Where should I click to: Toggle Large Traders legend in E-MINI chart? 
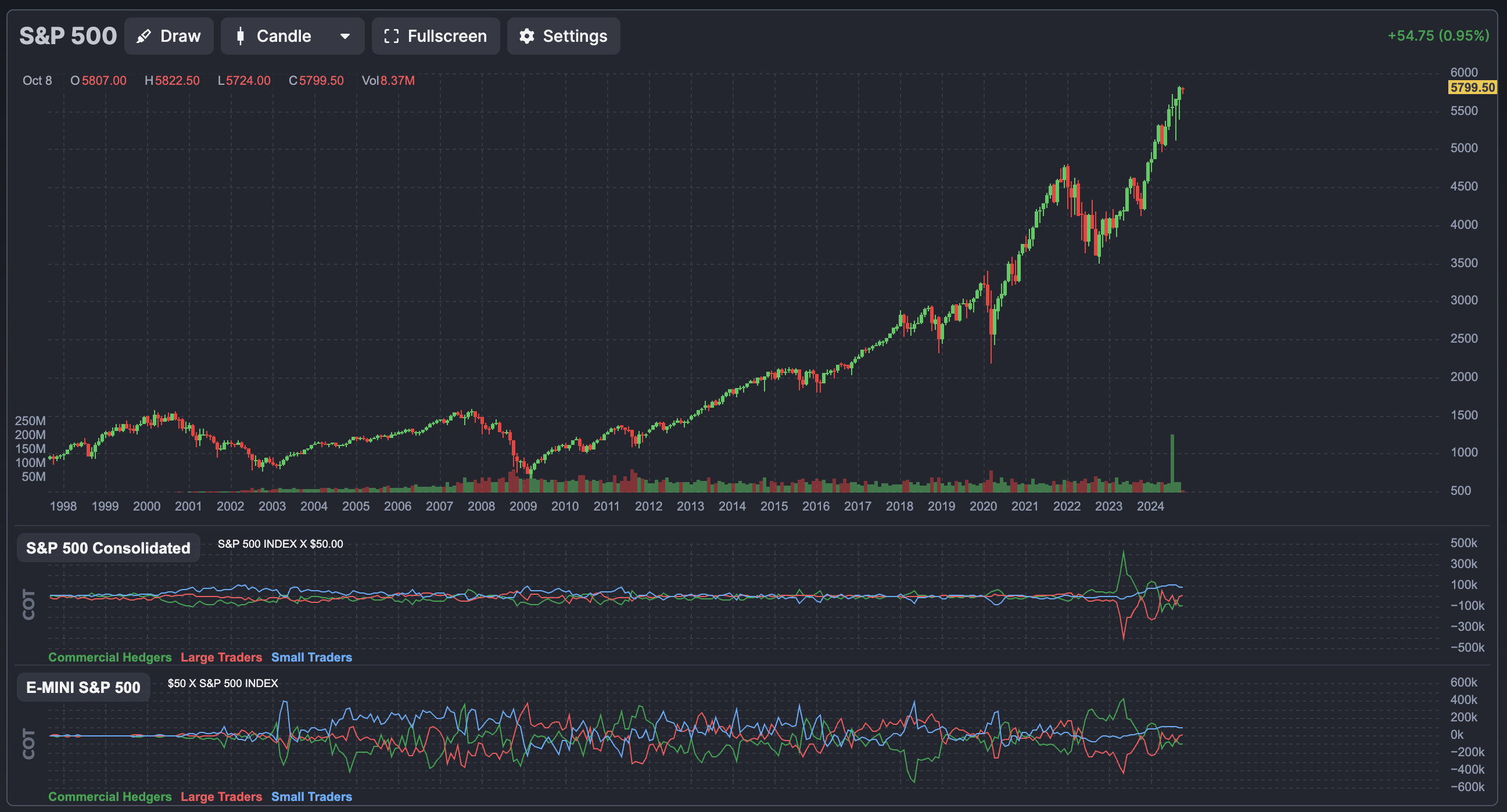221,796
